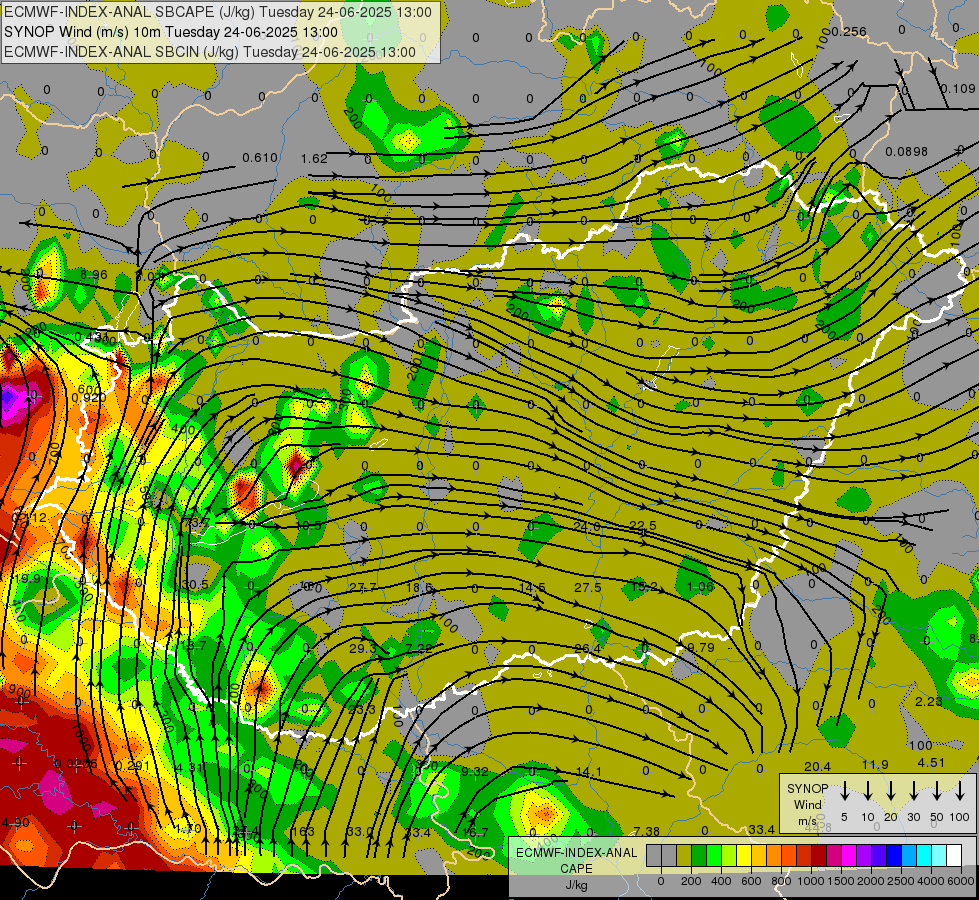Click the map value 0.0898

coord(907,151)
